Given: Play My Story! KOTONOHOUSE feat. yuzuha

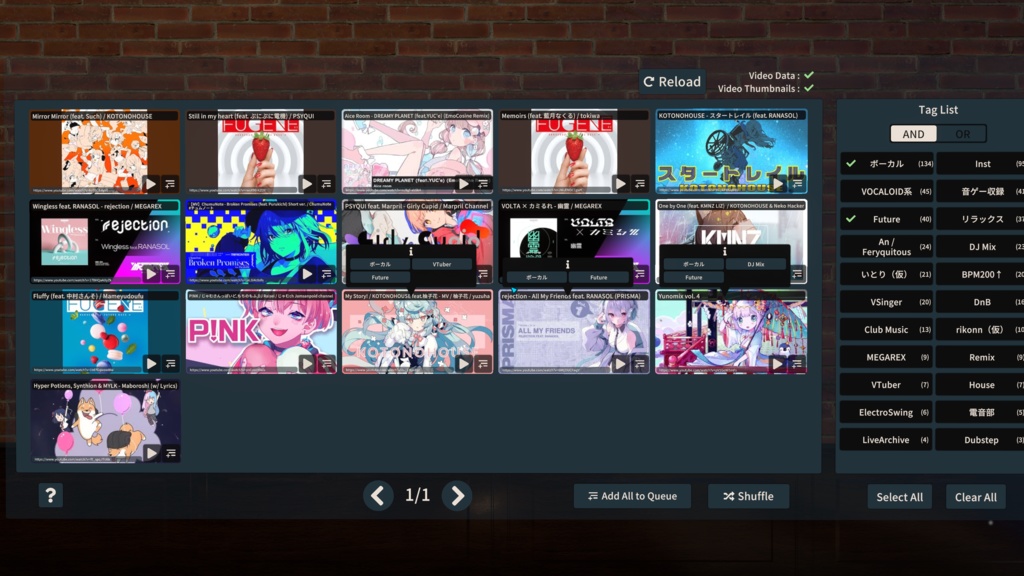Looking at the screenshot, I should (464, 364).
